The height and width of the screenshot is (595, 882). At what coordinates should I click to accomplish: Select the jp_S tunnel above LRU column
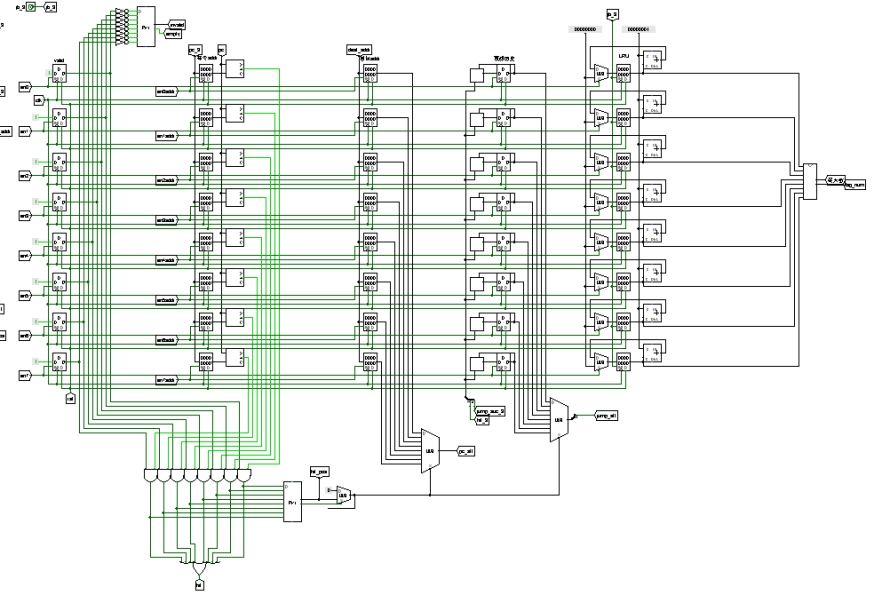(x=613, y=14)
